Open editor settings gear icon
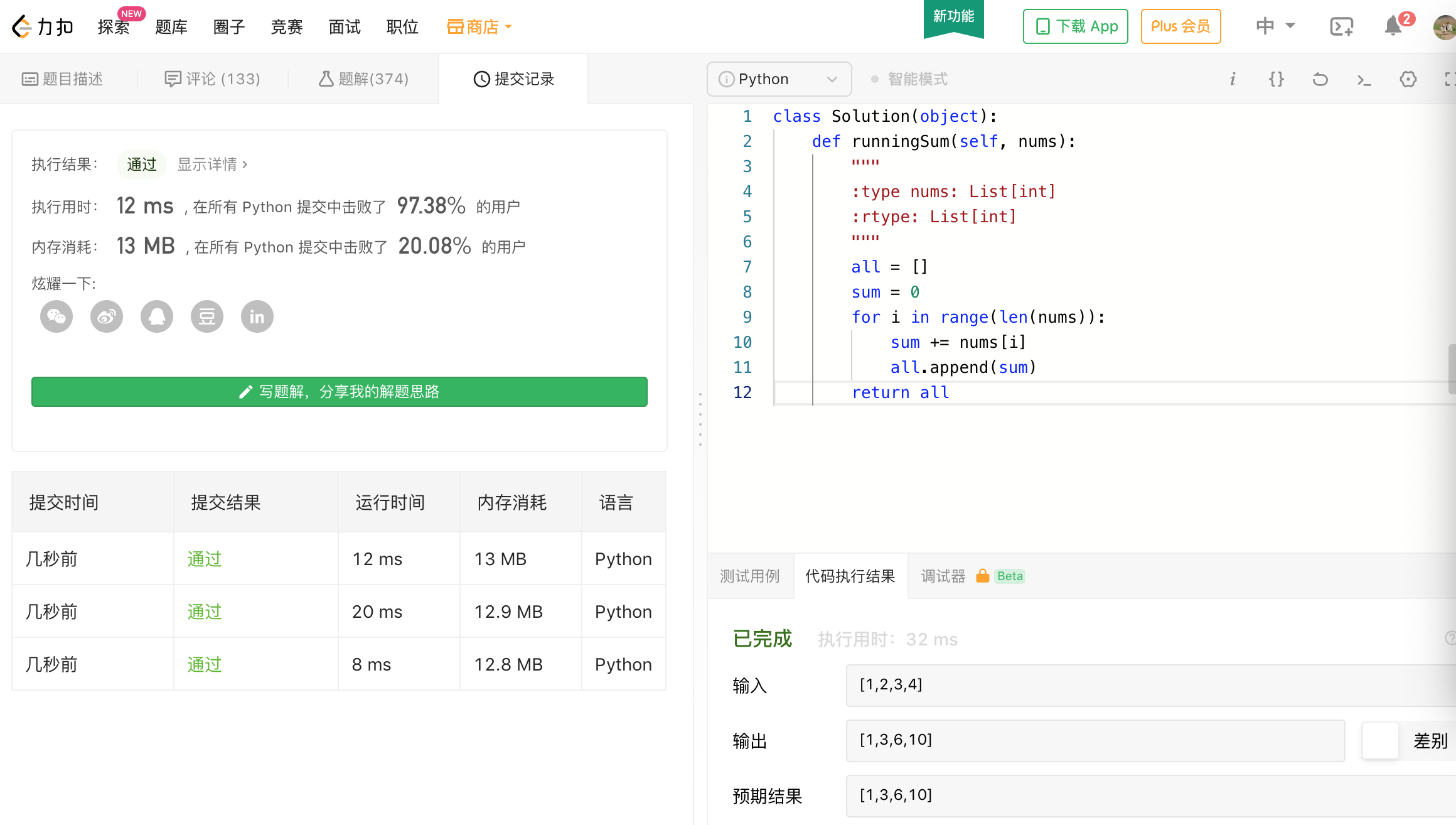 pos(1408,79)
